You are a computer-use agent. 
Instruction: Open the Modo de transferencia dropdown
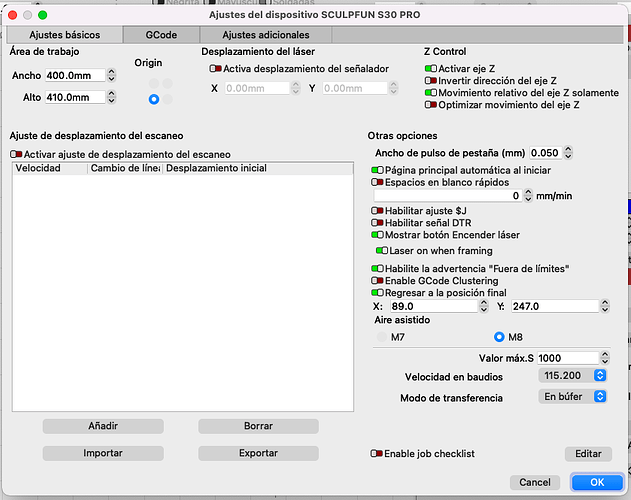(572, 397)
